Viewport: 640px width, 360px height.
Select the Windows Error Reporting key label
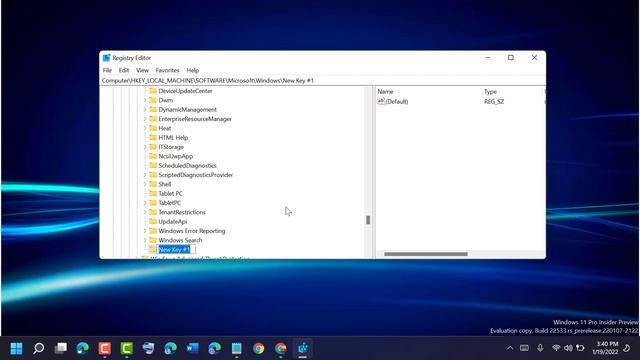tap(191, 231)
